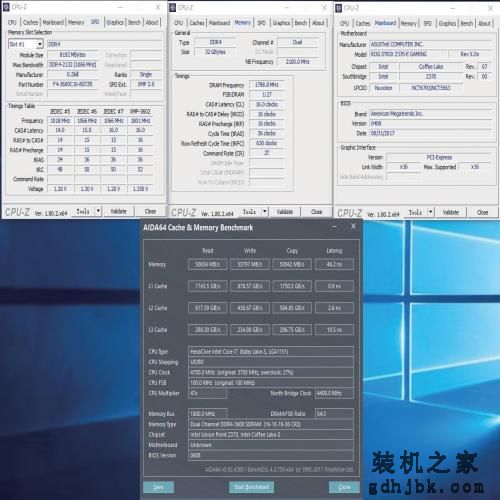Click the Max Bandwidth field in CPU-Z SPD
Image resolution: width=500 pixels, height=500 pixels.
point(73,64)
